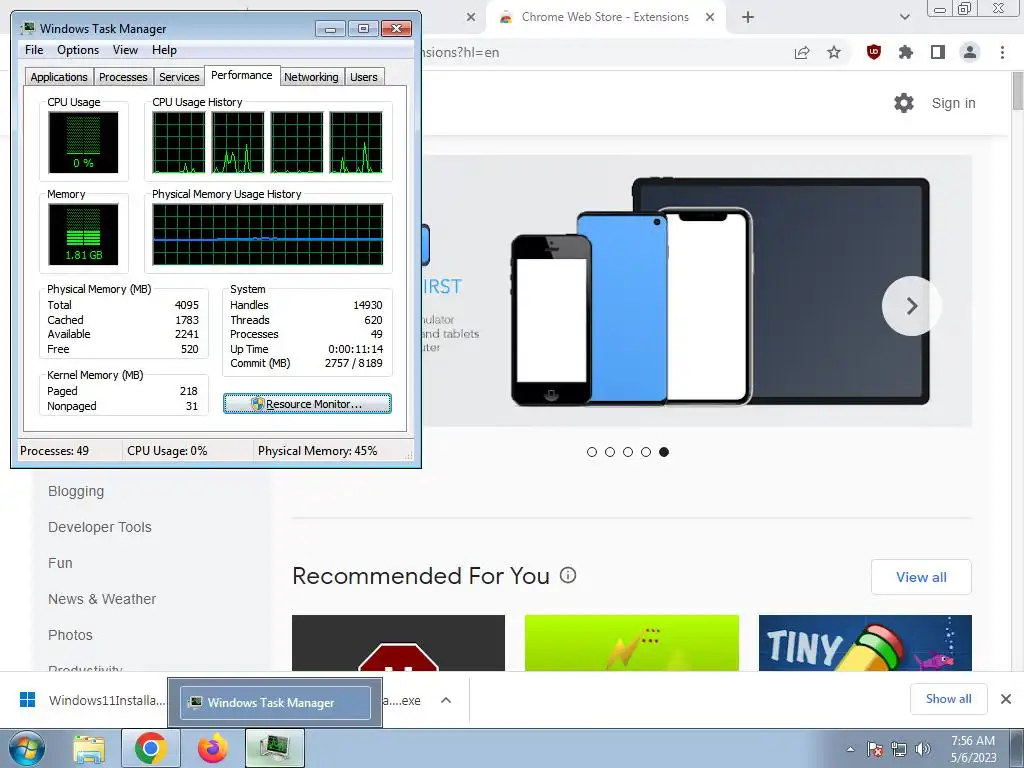Open Fun category
The image size is (1024, 768).
pos(60,563)
